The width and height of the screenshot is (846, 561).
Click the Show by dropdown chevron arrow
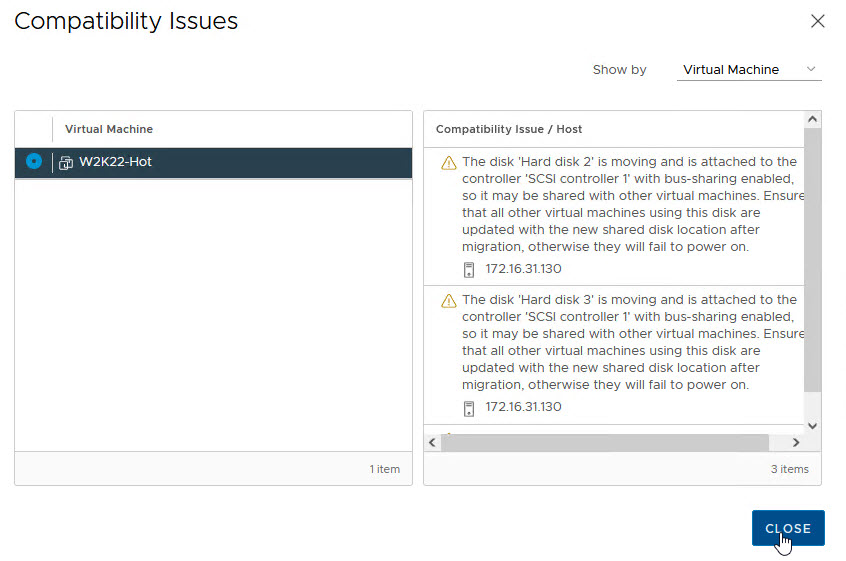click(811, 70)
